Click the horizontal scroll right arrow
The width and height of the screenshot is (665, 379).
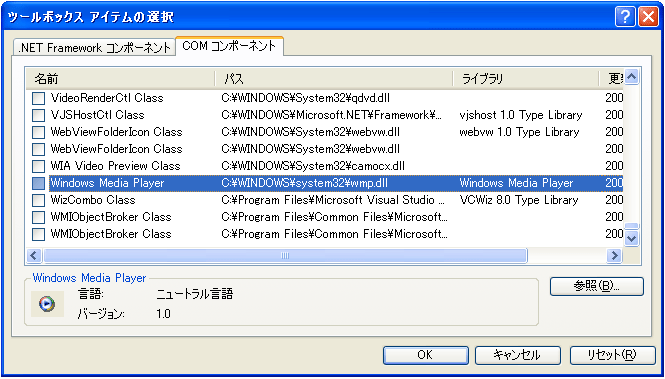click(x=614, y=255)
